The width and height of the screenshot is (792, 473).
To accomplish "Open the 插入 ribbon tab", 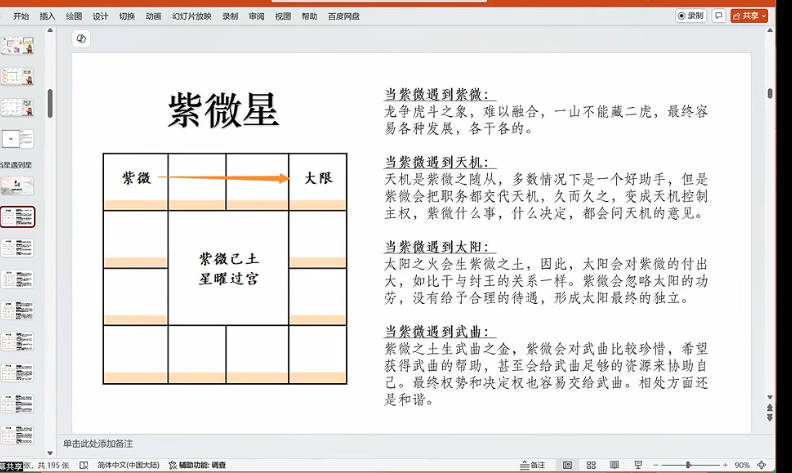I will coord(48,17).
